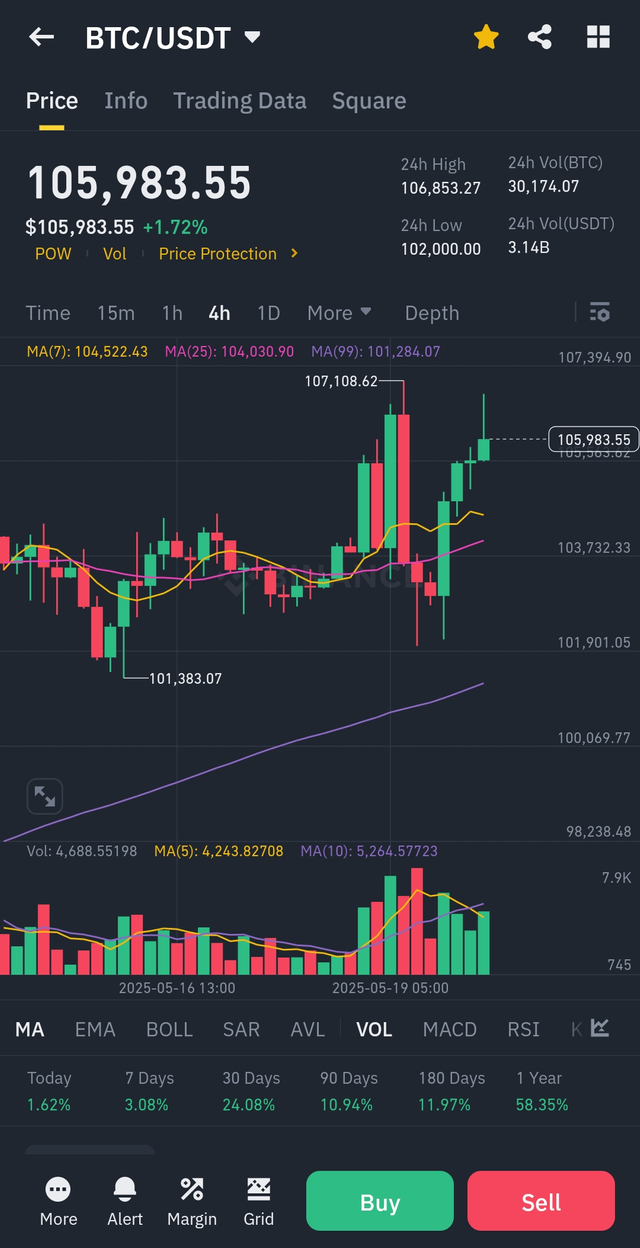Select the 4h chart interval
Image resolution: width=640 pixels, height=1248 pixels.
[219, 313]
